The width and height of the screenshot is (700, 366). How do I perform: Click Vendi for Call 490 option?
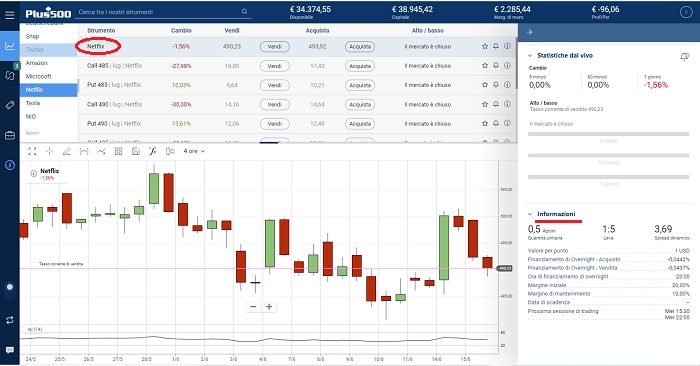(x=275, y=104)
